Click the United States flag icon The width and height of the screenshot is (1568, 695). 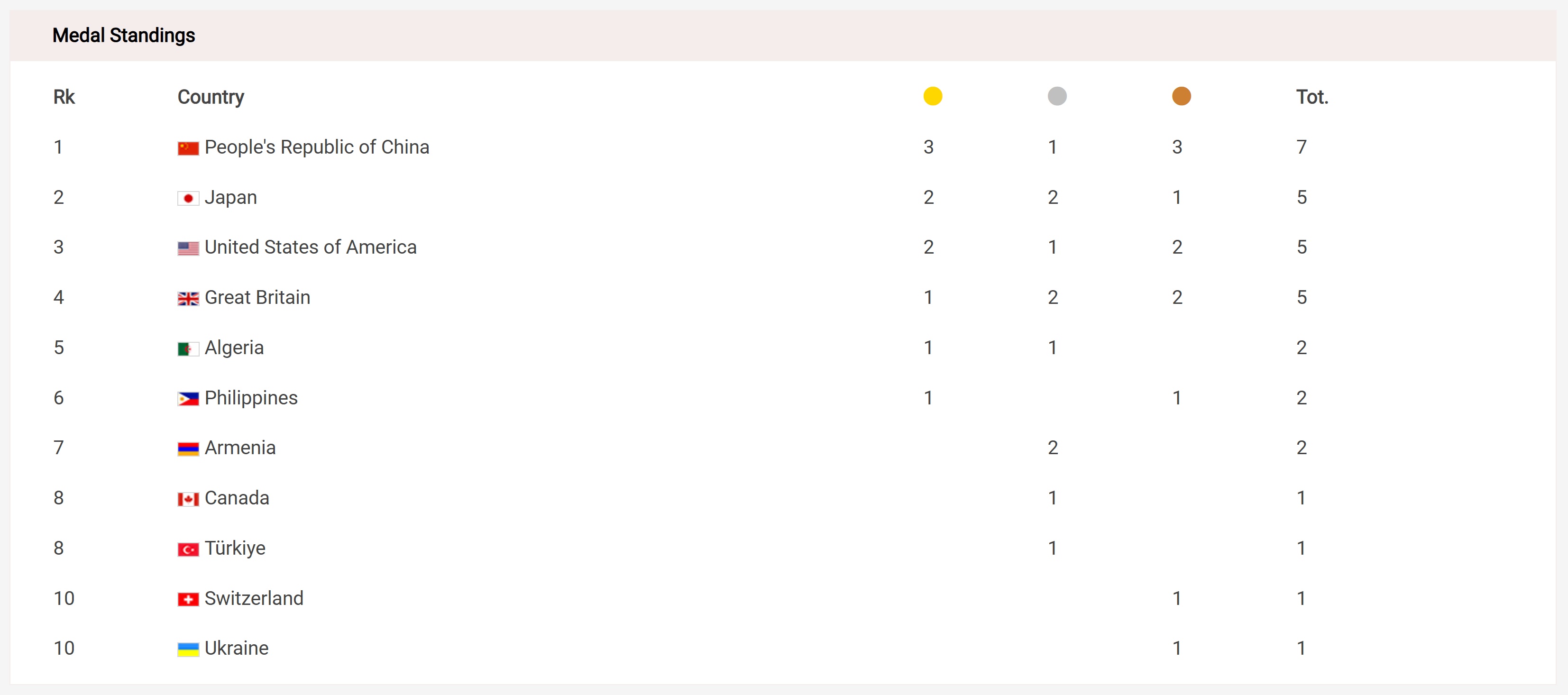click(188, 248)
